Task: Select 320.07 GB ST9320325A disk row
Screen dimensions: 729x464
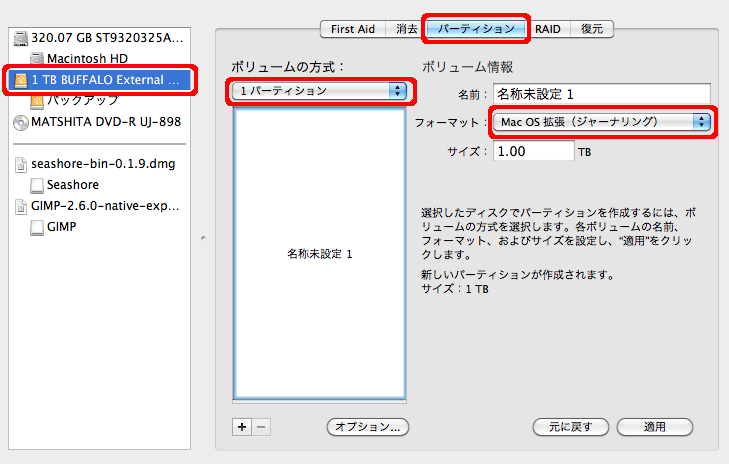Action: (99, 38)
